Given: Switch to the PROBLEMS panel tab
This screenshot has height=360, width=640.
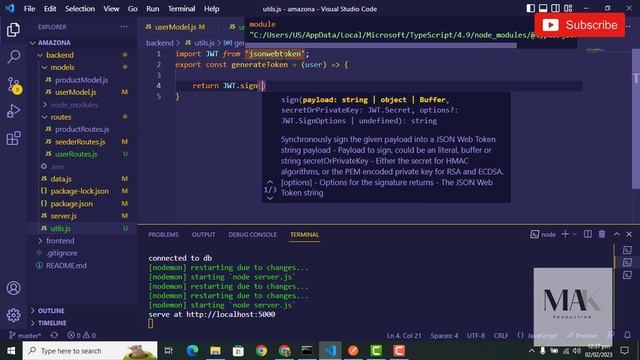Looking at the screenshot, I should (163, 235).
